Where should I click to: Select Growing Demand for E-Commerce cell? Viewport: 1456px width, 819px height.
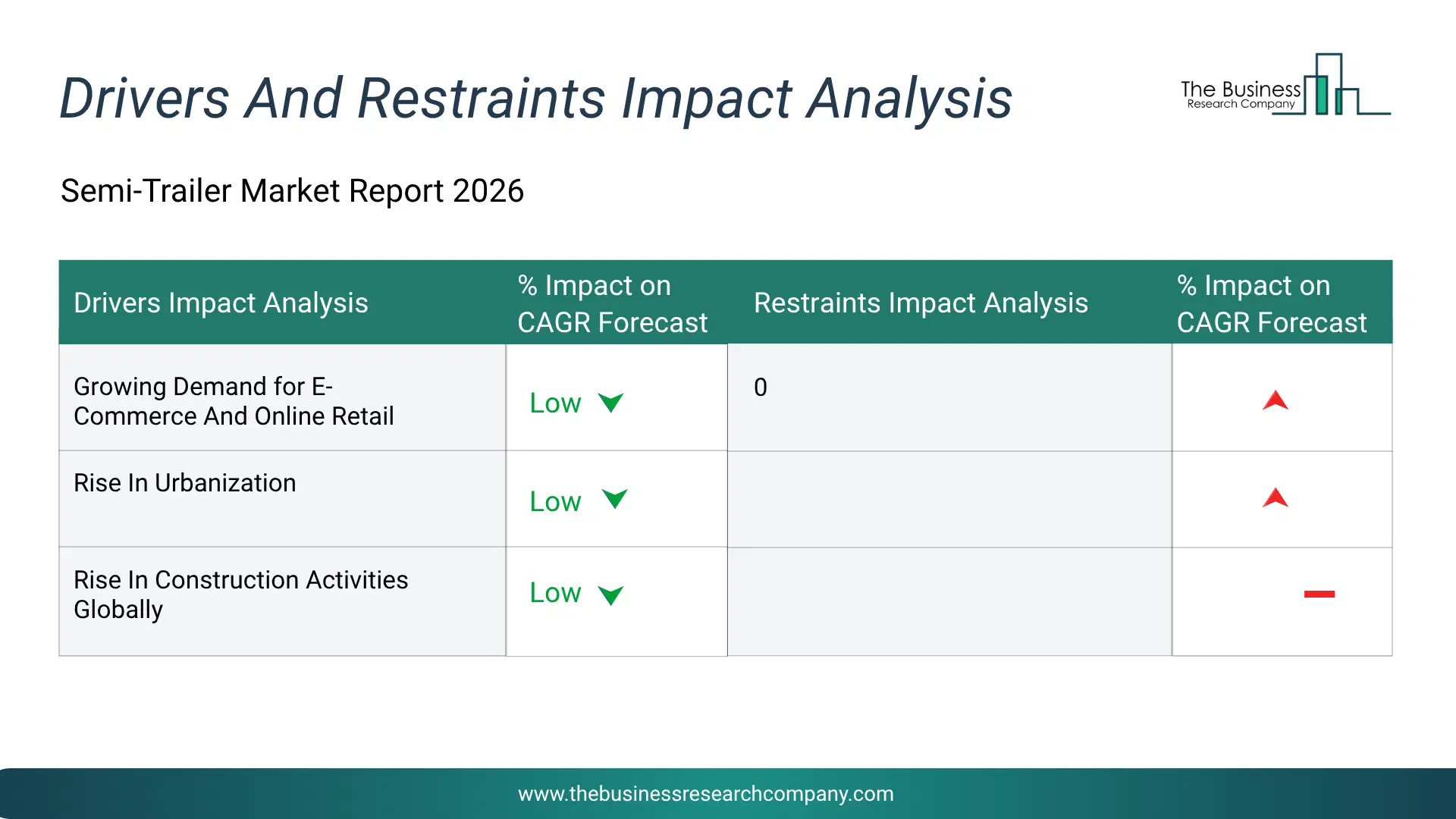click(282, 397)
